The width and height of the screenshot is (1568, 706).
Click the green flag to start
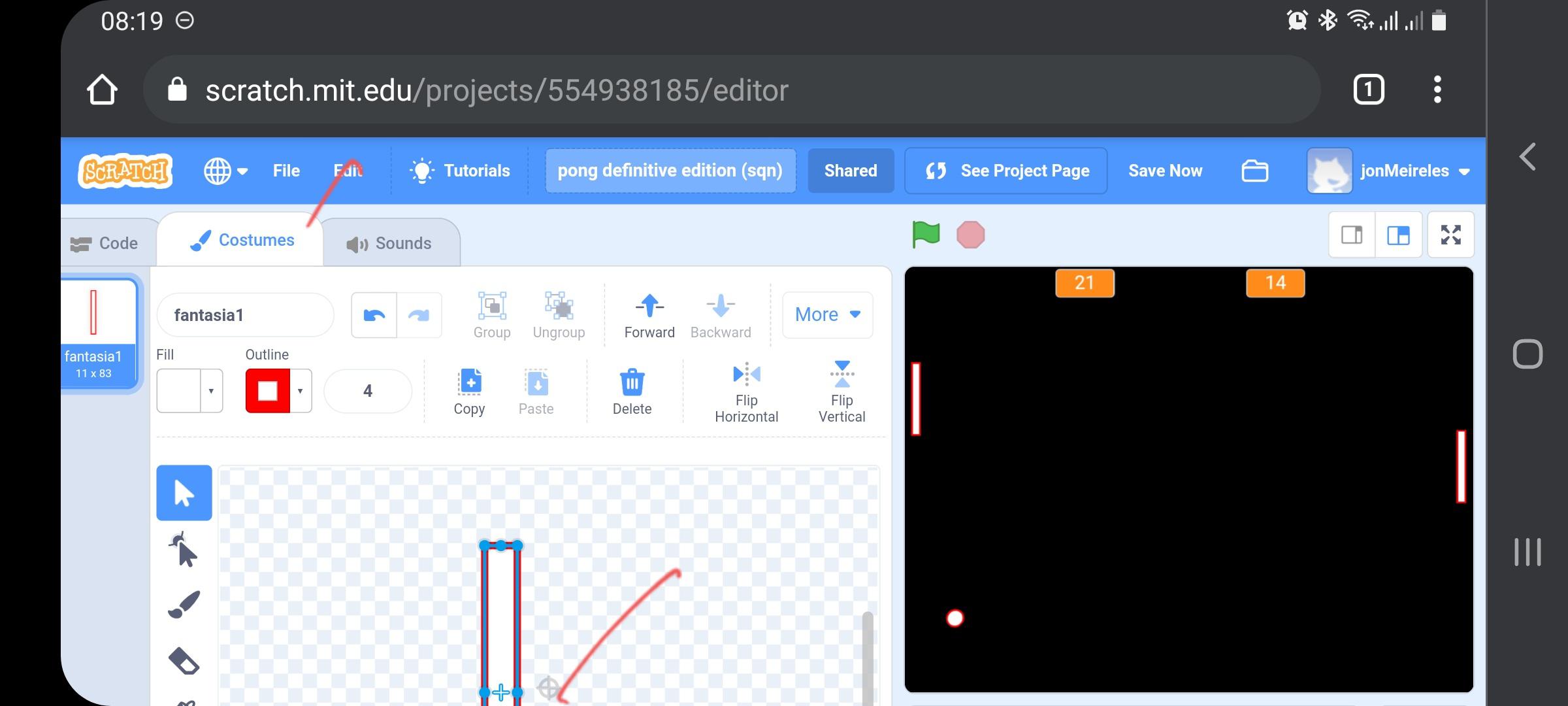pyautogui.click(x=926, y=234)
